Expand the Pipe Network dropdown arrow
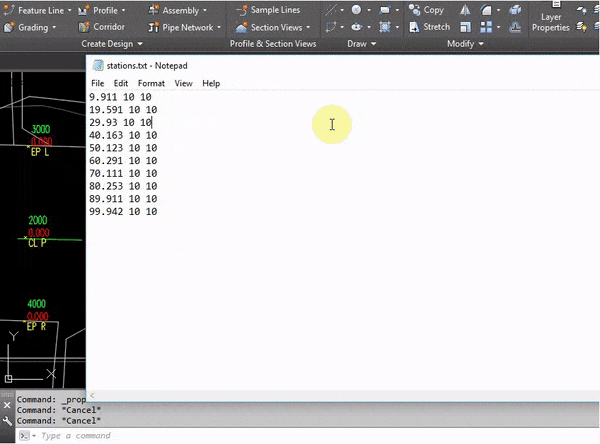Viewport: 600px width, 444px height. point(219,28)
